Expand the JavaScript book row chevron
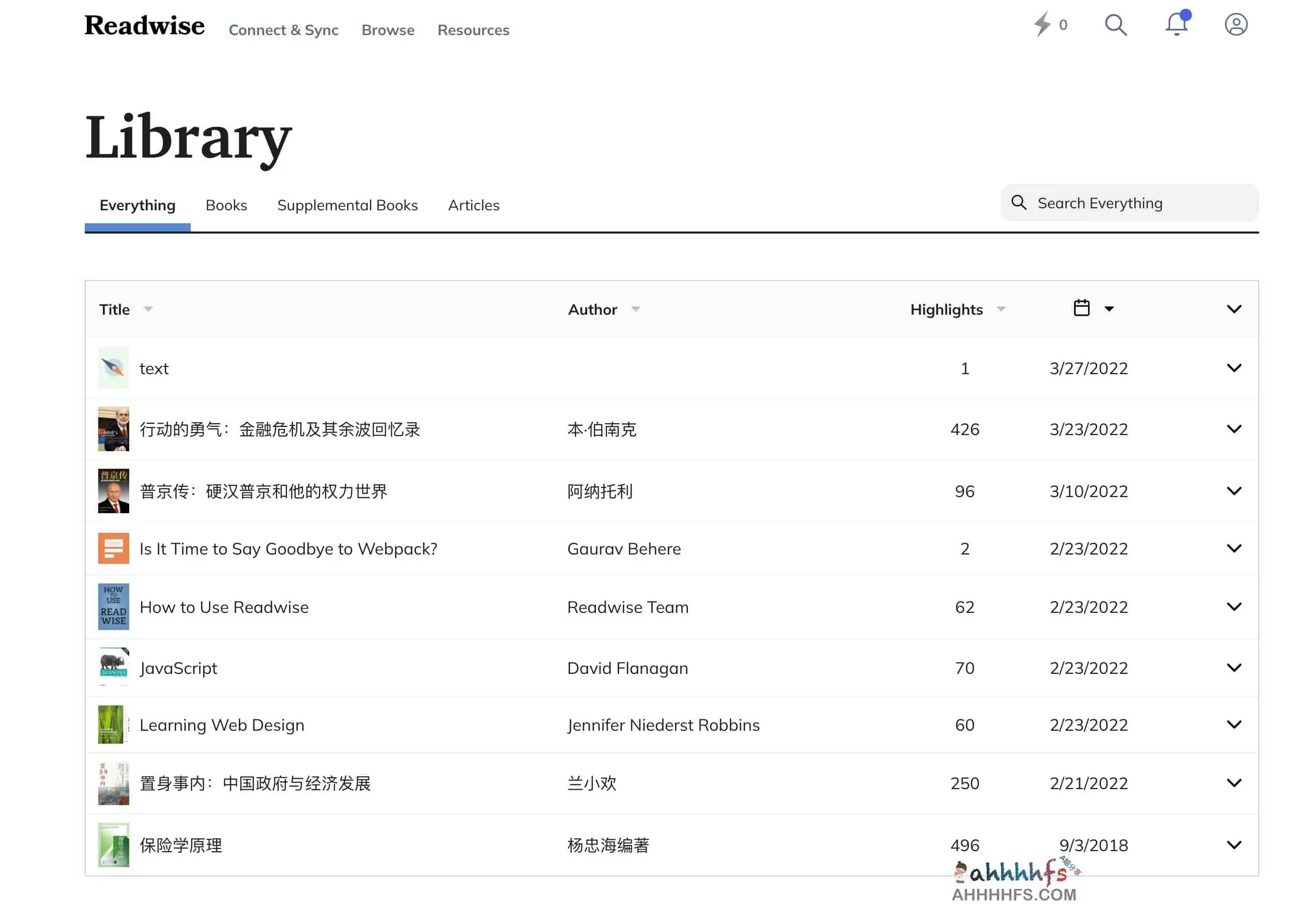Image resolution: width=1316 pixels, height=923 pixels. pyautogui.click(x=1235, y=668)
